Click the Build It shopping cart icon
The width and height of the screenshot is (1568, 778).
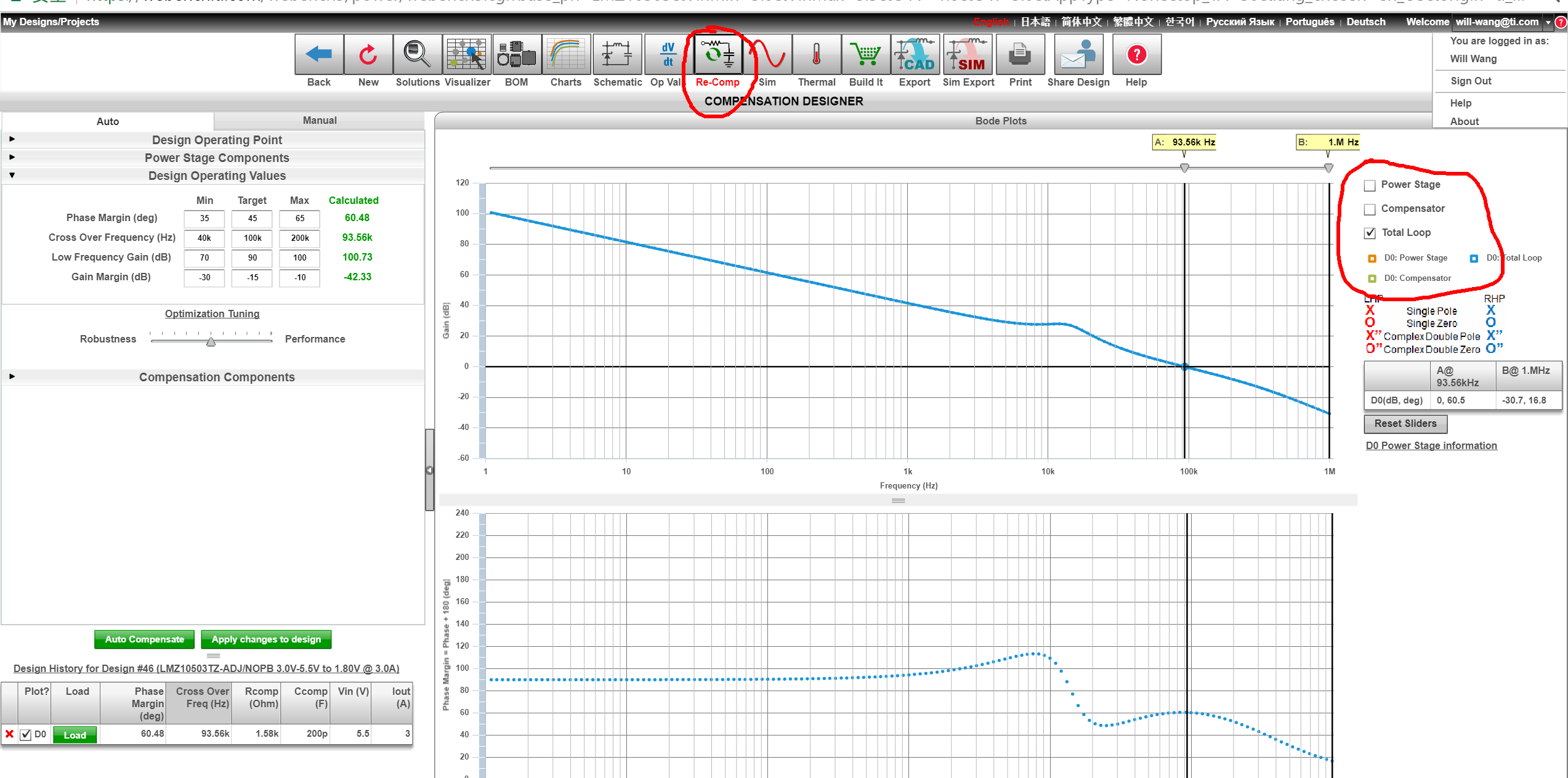tap(865, 55)
